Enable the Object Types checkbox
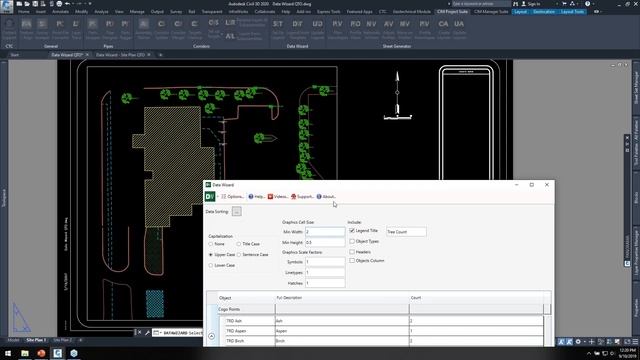The width and height of the screenshot is (640, 360). click(352, 241)
